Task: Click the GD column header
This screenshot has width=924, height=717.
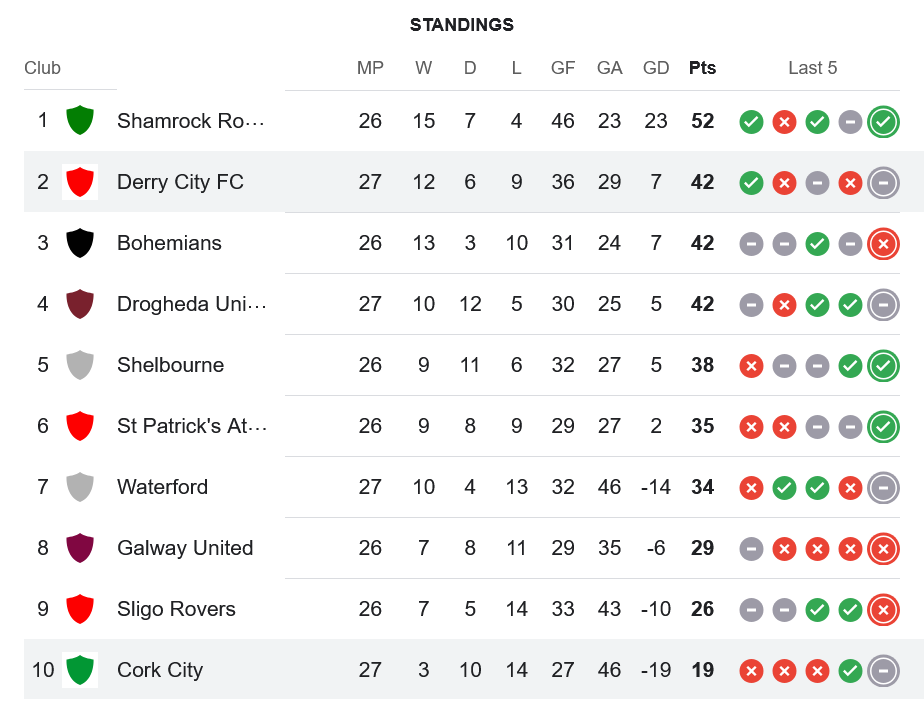Action: (x=656, y=68)
